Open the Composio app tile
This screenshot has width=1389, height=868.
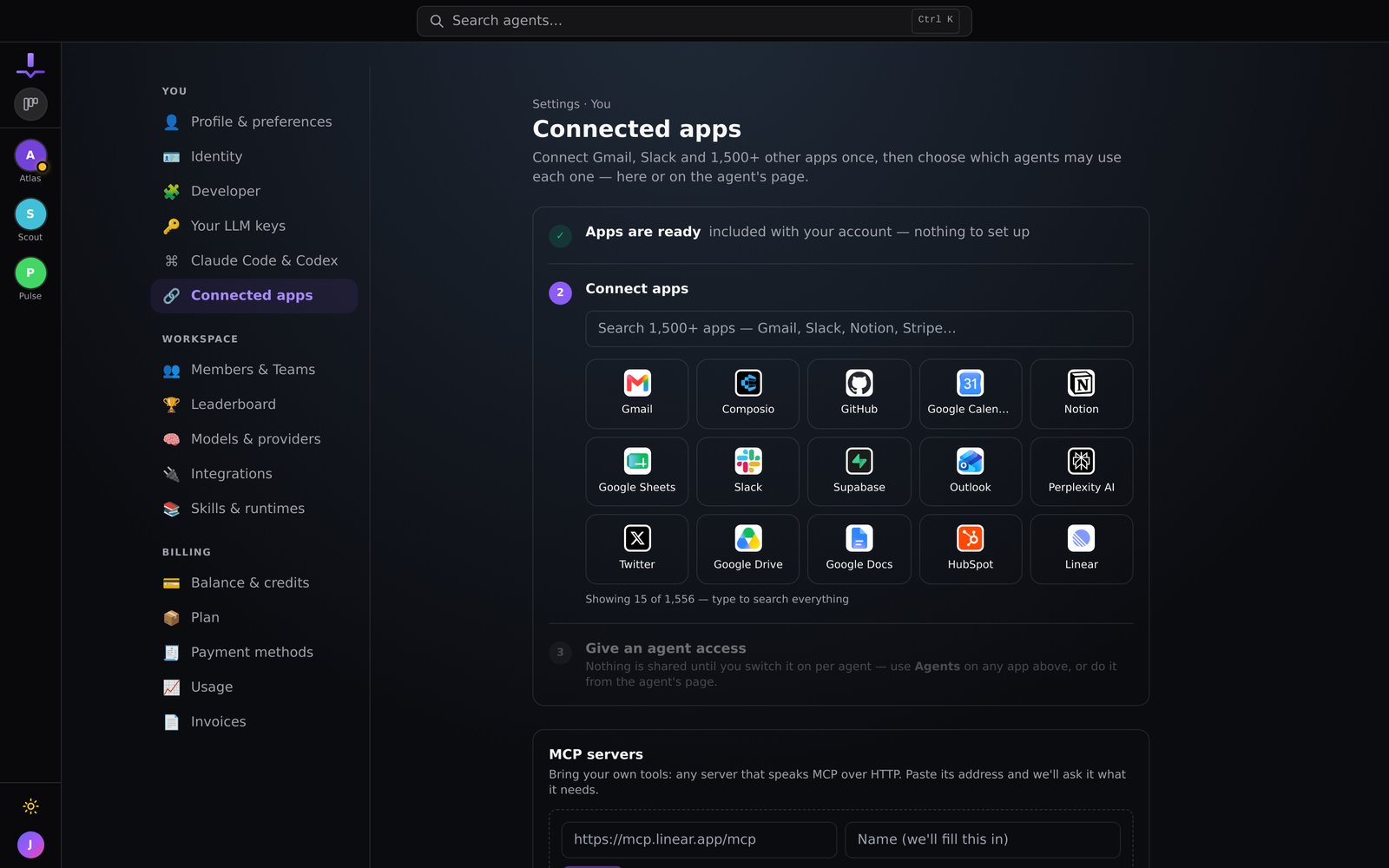tap(747, 393)
